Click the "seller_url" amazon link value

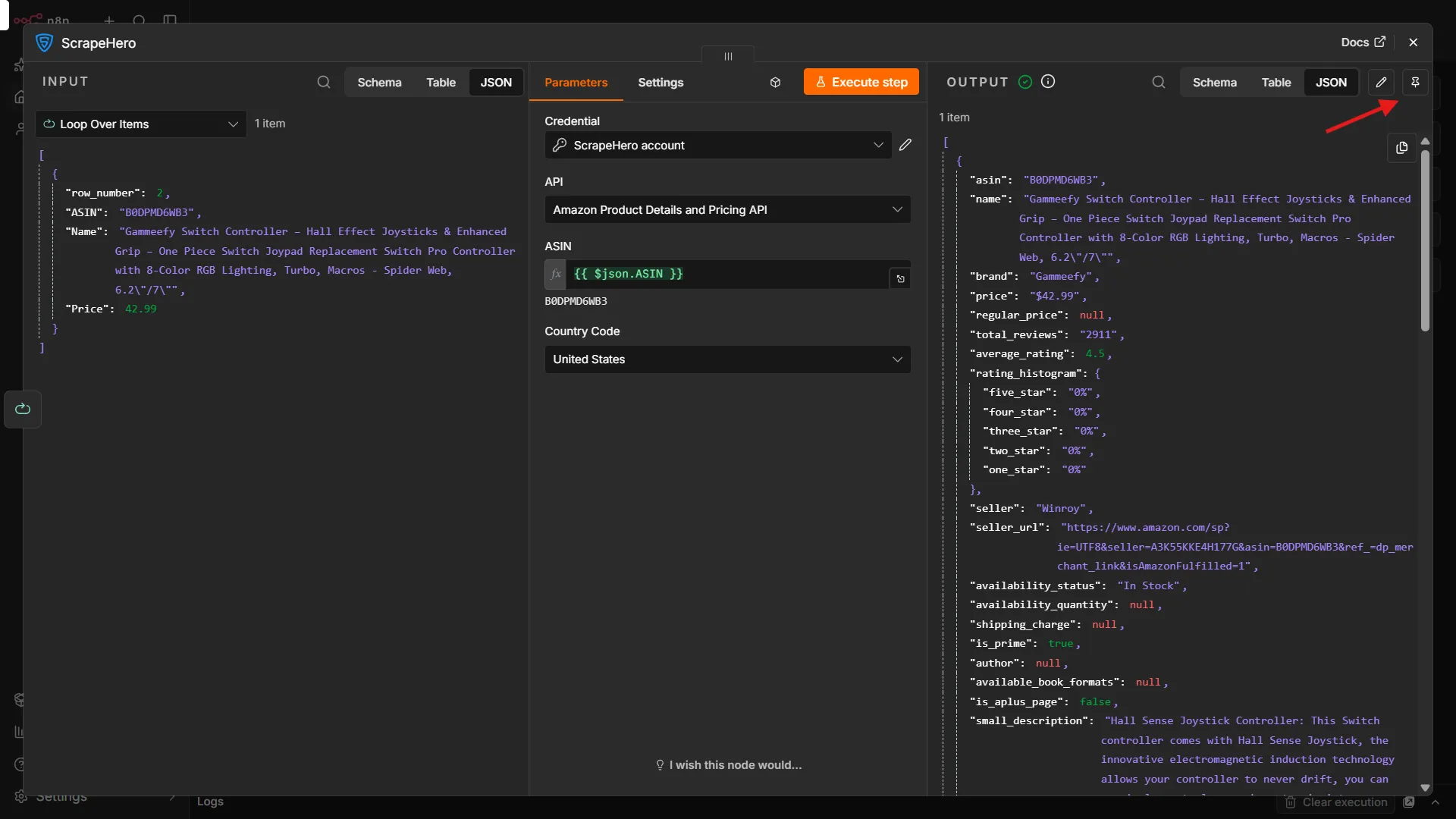1235,548
